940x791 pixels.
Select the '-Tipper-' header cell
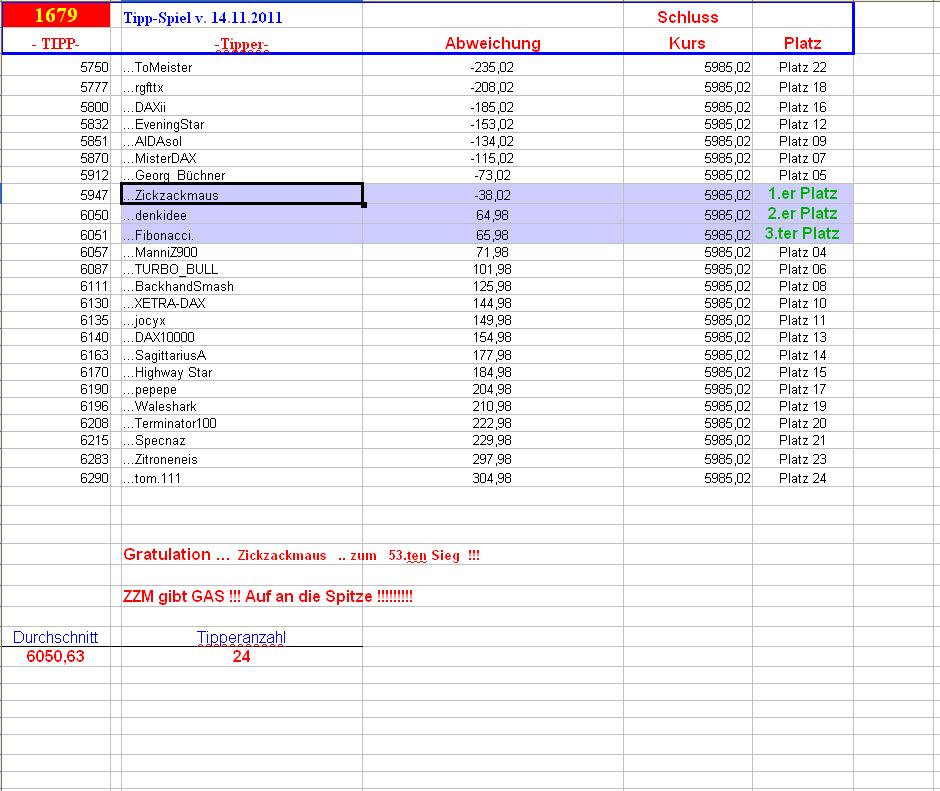click(242, 43)
